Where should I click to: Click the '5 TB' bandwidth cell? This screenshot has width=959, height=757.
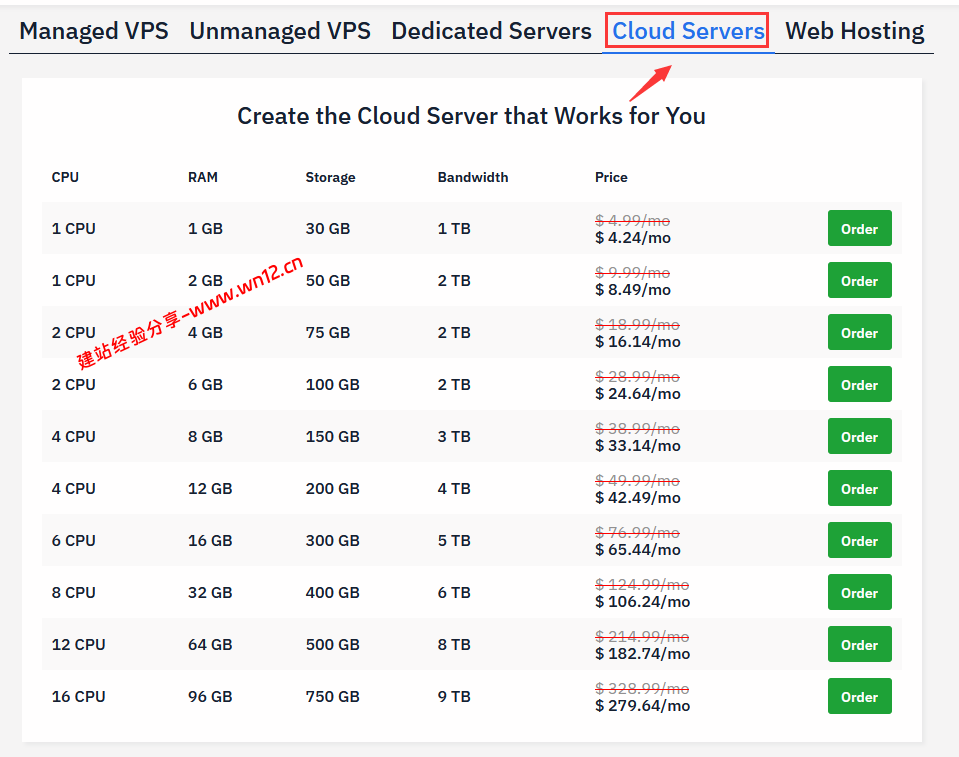tap(454, 541)
